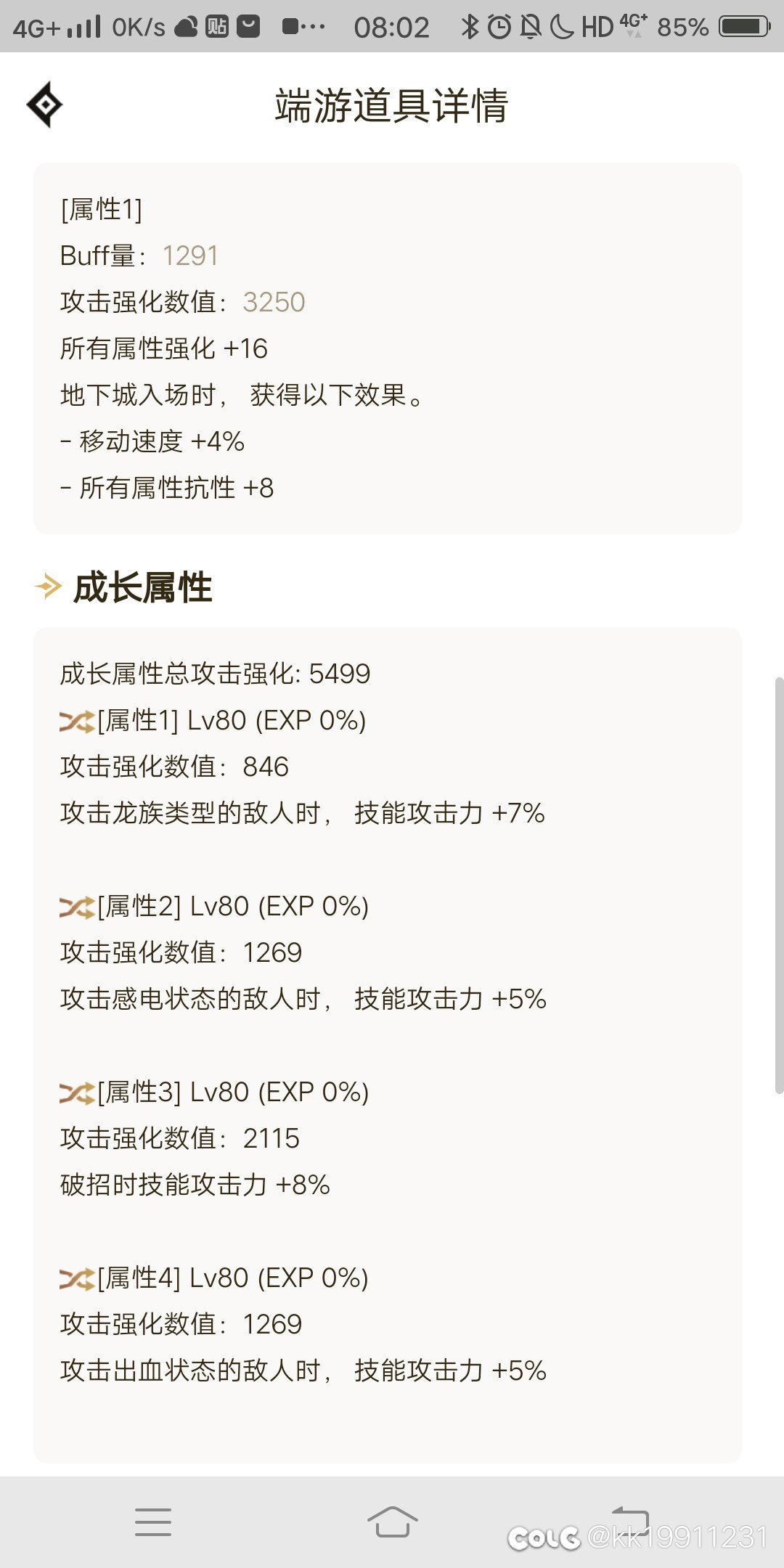Tap the shuffle icon beside 属性1 Lv80
The height and width of the screenshot is (1568, 784).
pyautogui.click(x=77, y=722)
